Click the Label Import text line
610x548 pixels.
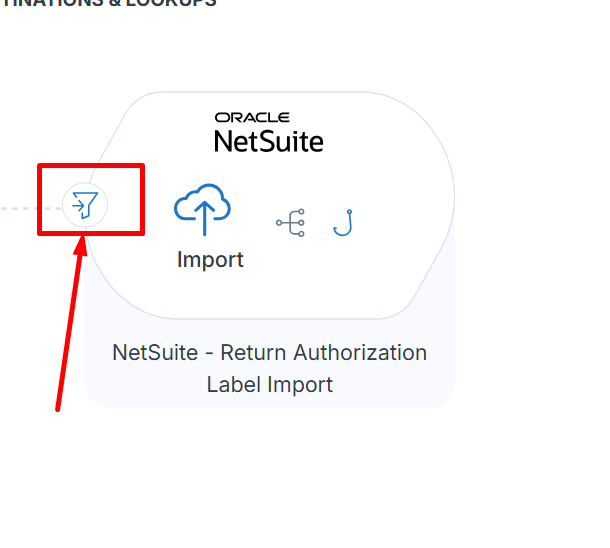pos(270,385)
